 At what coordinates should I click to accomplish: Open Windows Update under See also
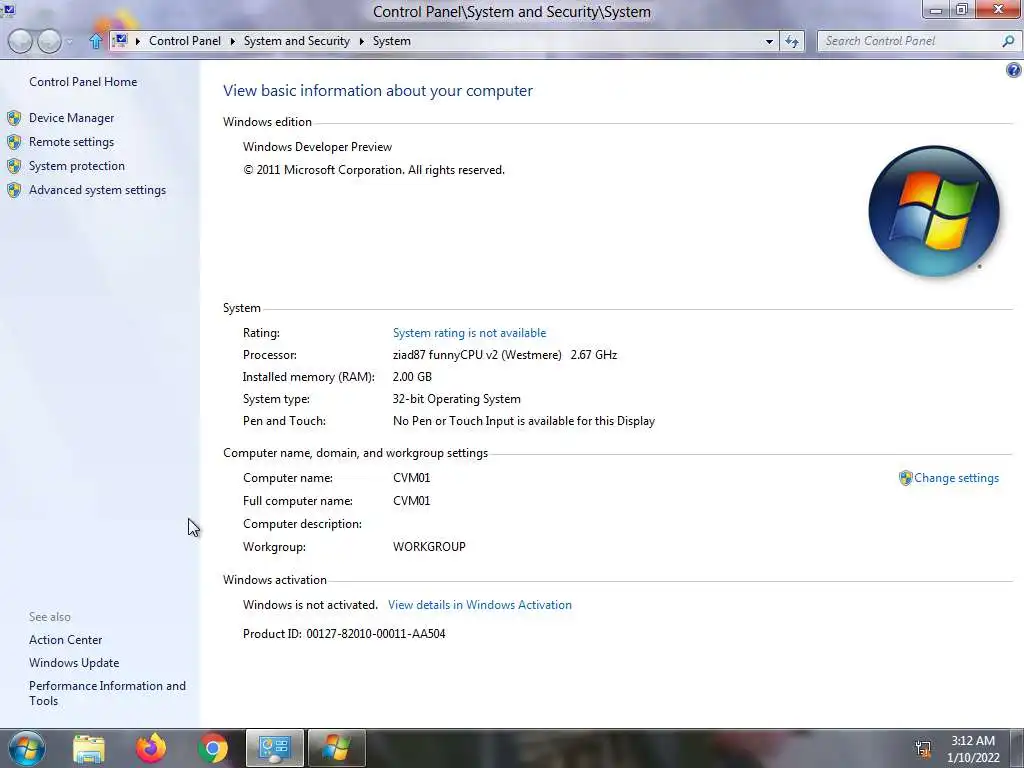[x=74, y=663]
